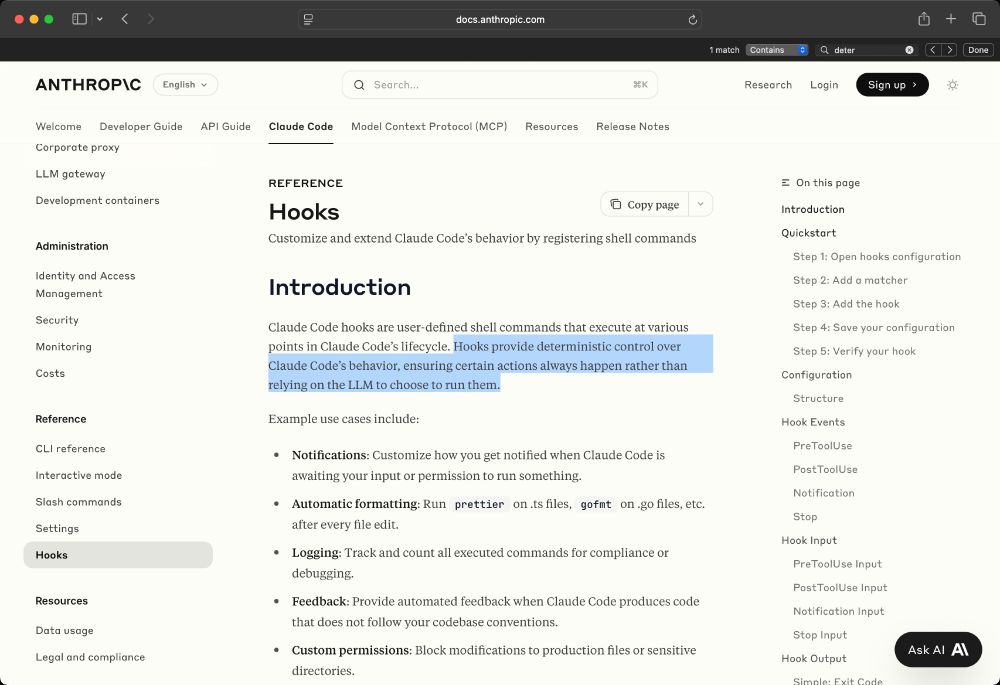Image resolution: width=1000 pixels, height=685 pixels.
Task: Open the Monitoring sidebar page
Action: tap(64, 347)
